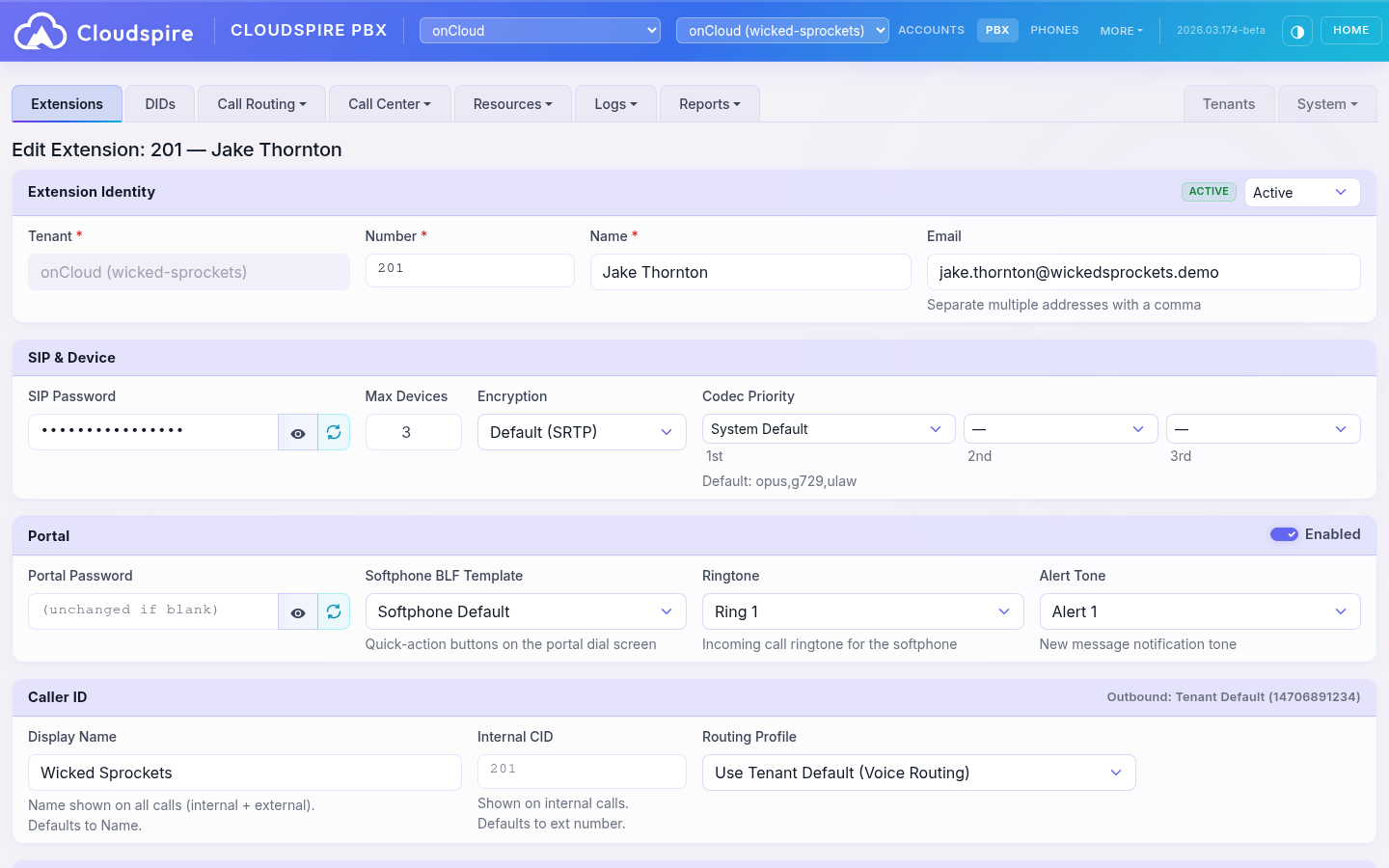This screenshot has height=868, width=1389.
Task: Select the PBX navigation icon
Action: coord(997,30)
